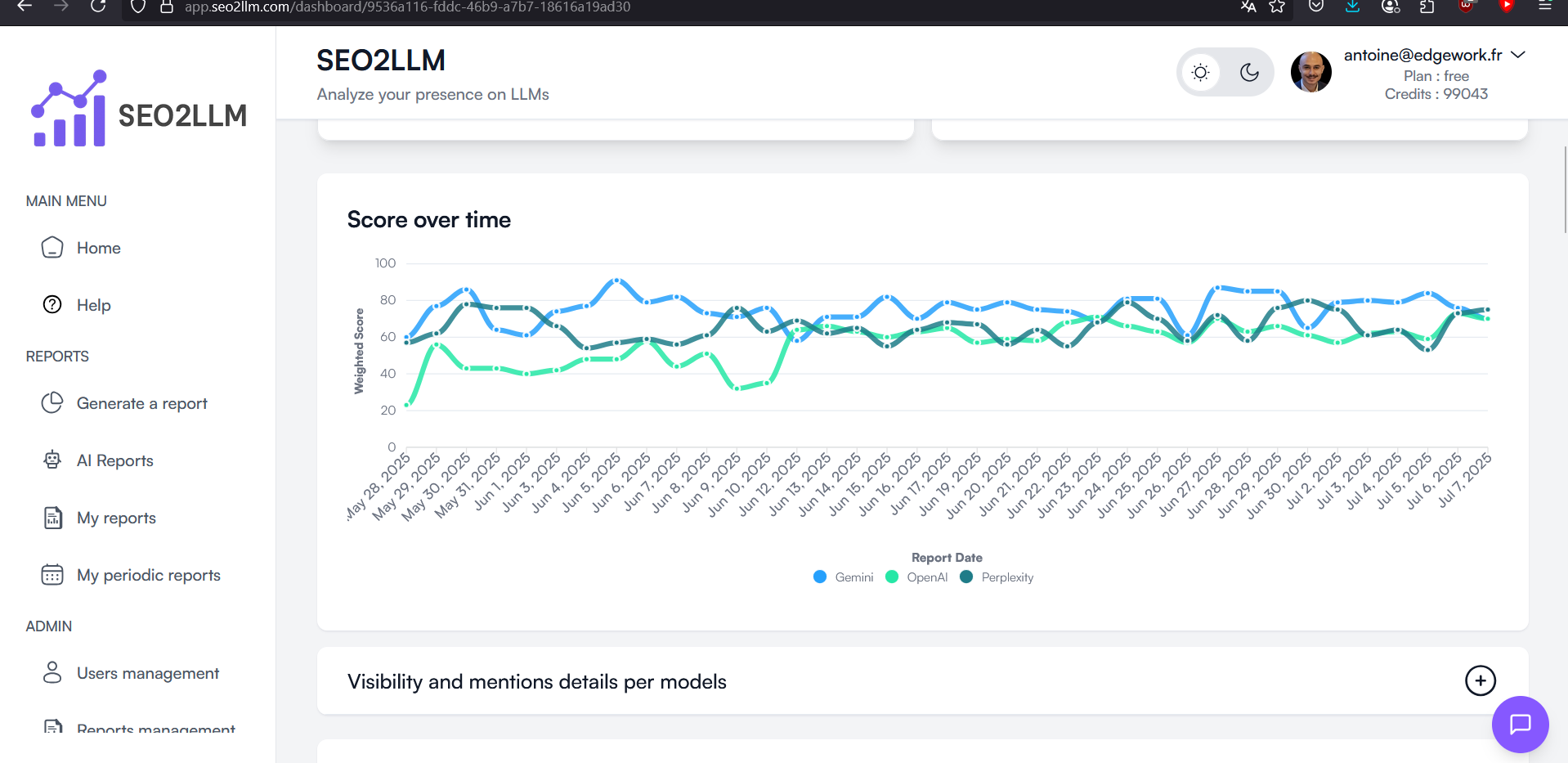Click the Users management person icon
The width and height of the screenshot is (1568, 763).
52,672
